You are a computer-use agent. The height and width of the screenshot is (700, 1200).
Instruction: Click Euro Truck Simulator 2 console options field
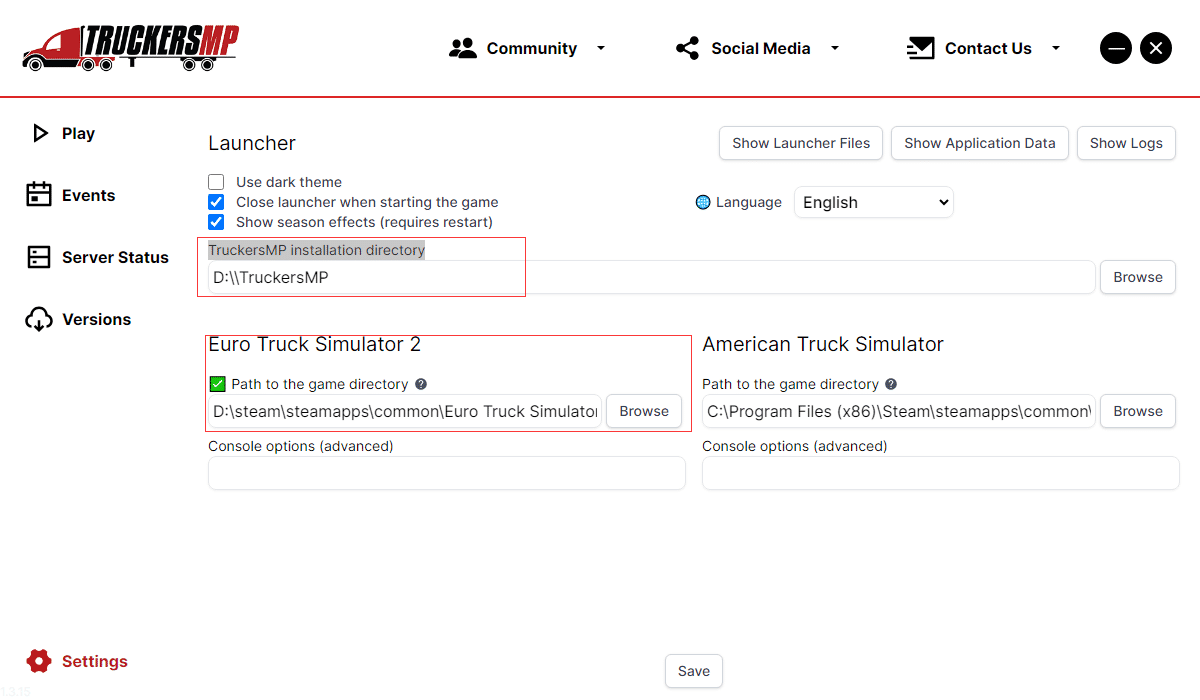446,473
